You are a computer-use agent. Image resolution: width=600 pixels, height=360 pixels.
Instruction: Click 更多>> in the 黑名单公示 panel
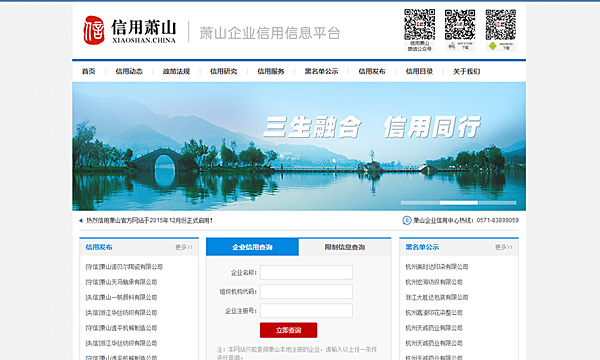click(504, 247)
